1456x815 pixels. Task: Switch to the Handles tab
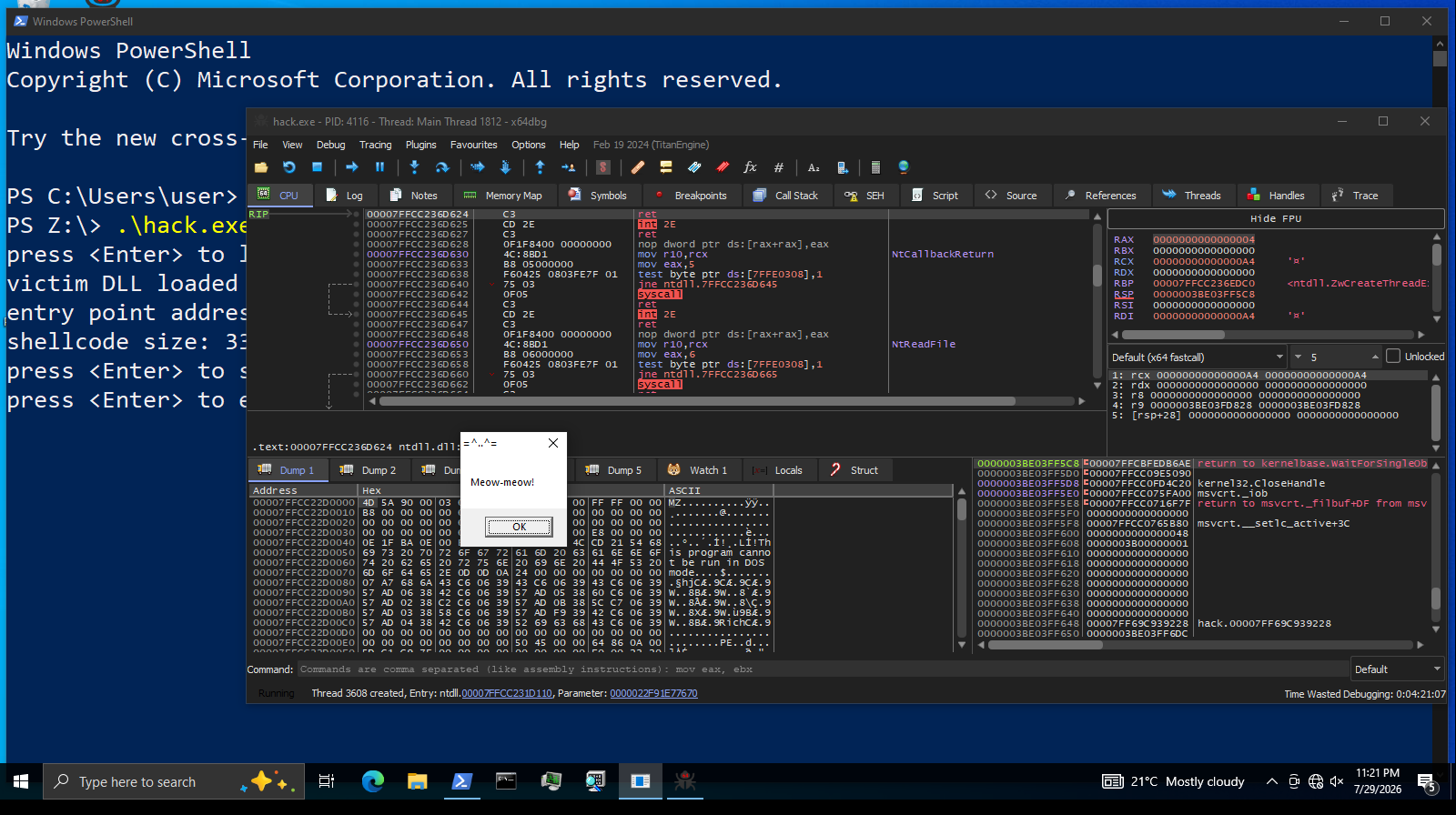pyautogui.click(x=1276, y=196)
